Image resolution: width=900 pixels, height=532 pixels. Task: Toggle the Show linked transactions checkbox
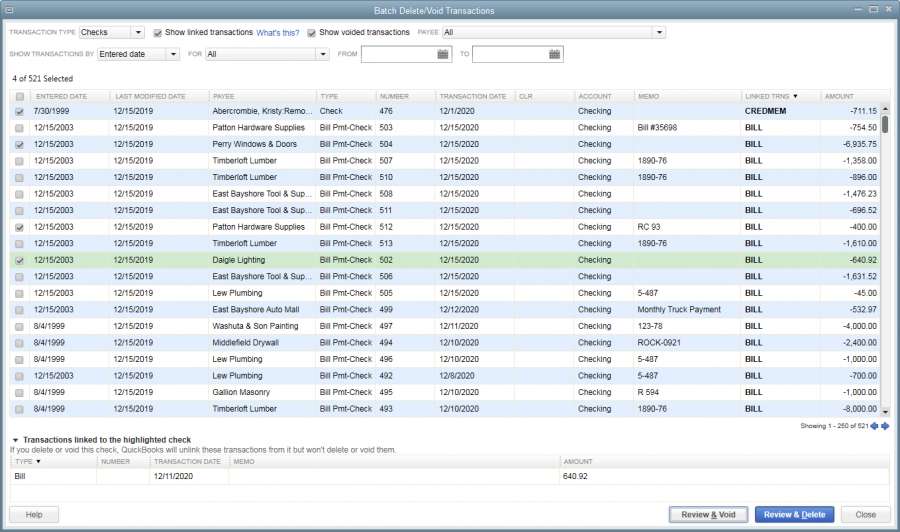[158, 33]
